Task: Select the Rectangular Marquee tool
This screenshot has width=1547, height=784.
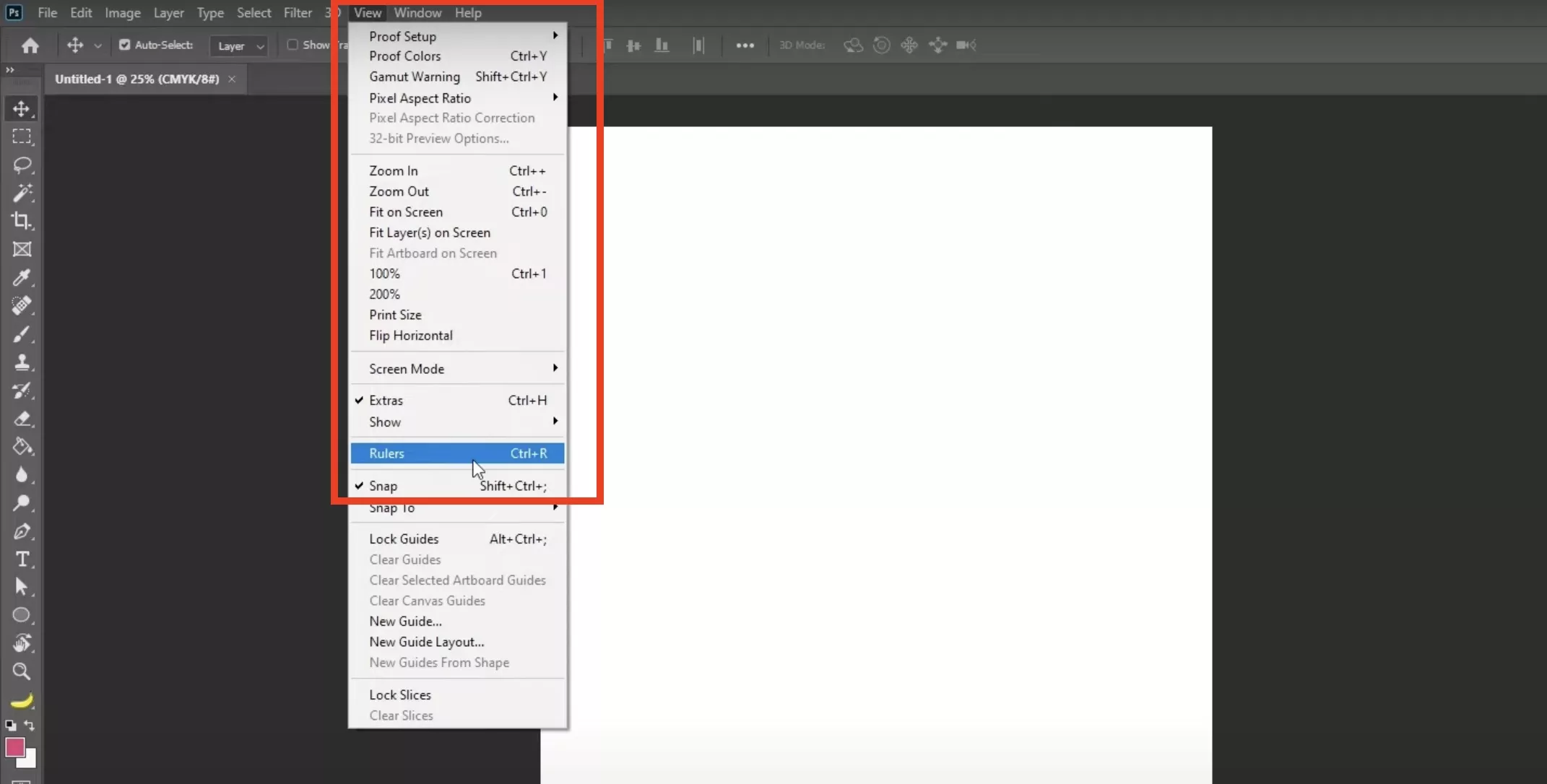Action: click(x=22, y=136)
